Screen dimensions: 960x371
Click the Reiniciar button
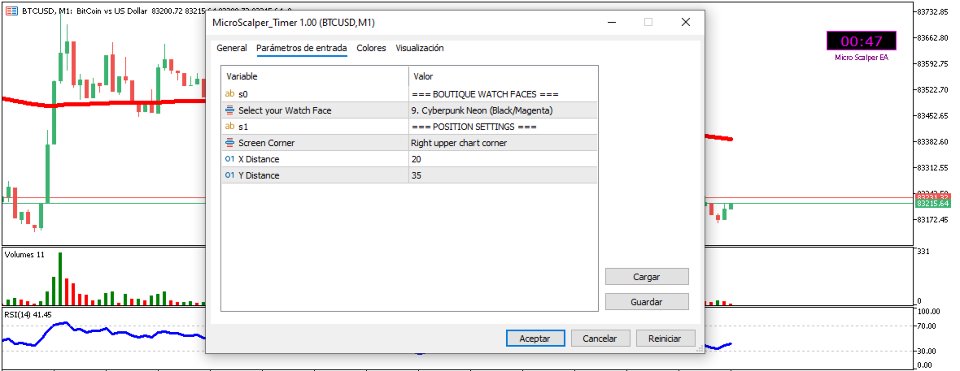click(665, 338)
